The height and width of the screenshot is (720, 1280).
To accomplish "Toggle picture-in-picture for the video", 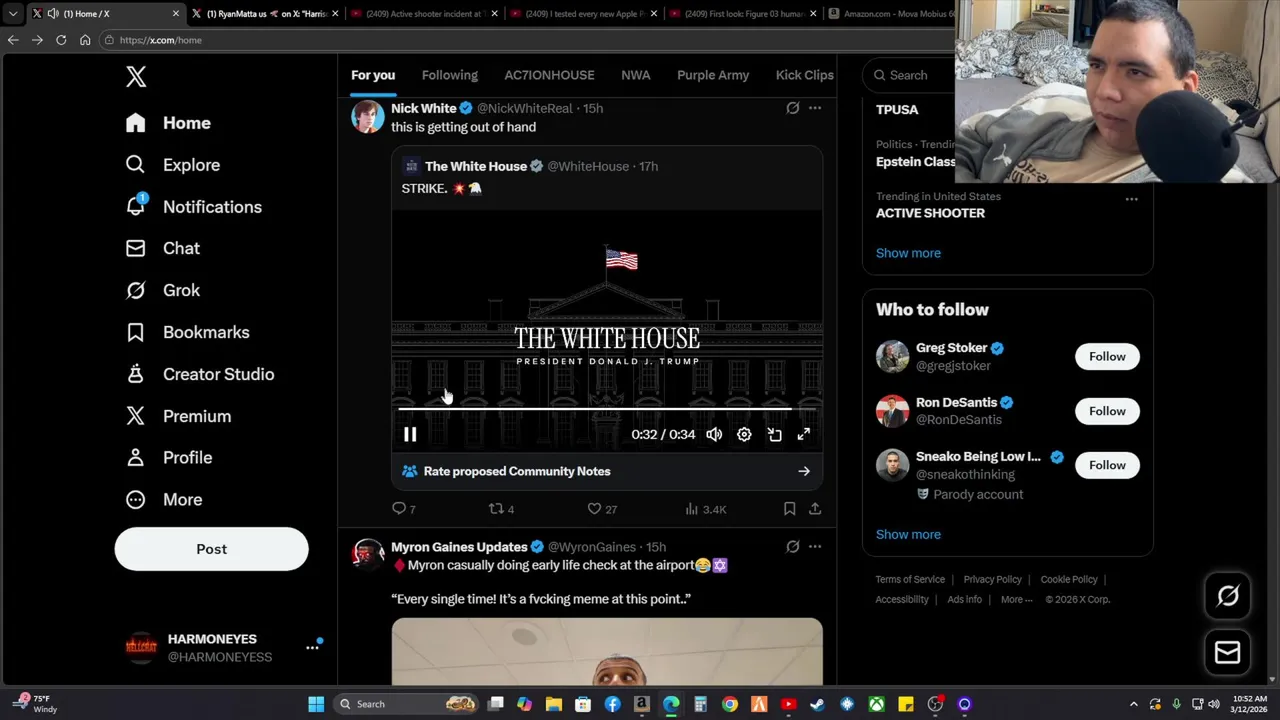I will click(x=774, y=434).
